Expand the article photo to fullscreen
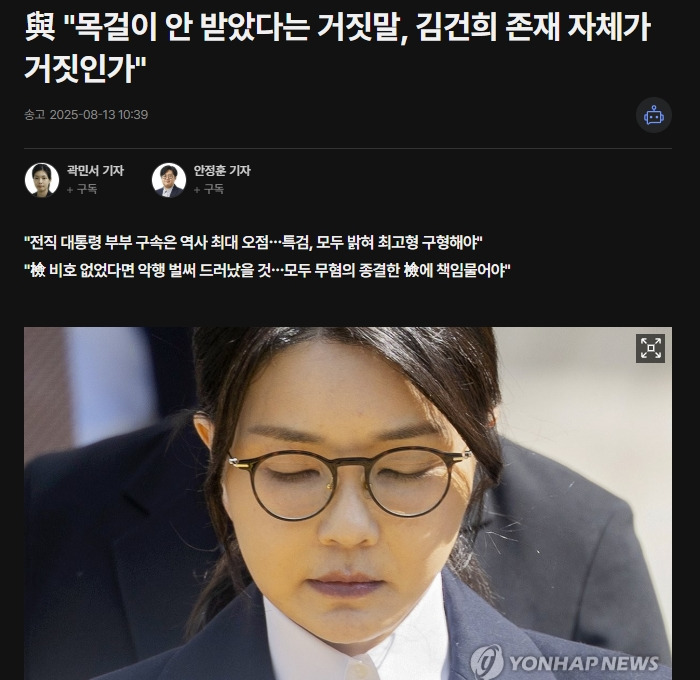Viewport: 700px width, 680px height. click(650, 348)
